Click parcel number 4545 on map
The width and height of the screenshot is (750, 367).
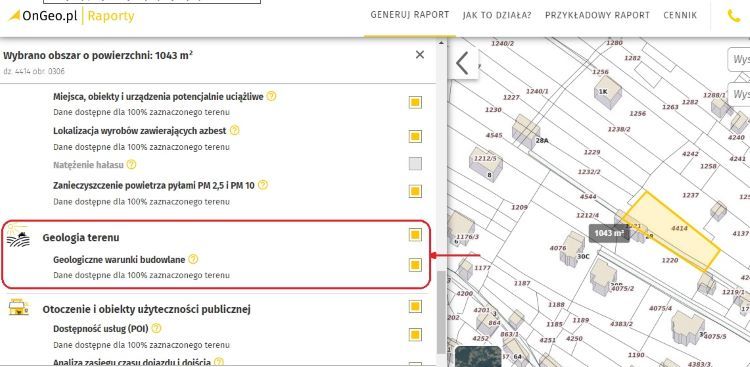(x=494, y=135)
